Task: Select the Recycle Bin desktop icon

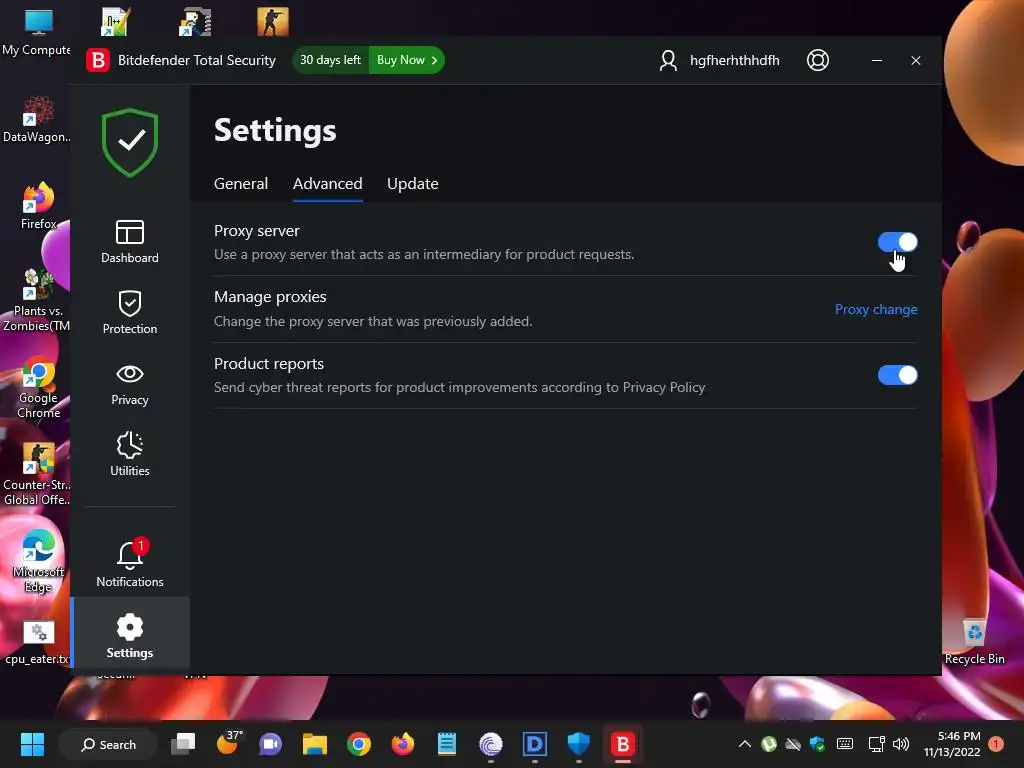Action: (974, 642)
